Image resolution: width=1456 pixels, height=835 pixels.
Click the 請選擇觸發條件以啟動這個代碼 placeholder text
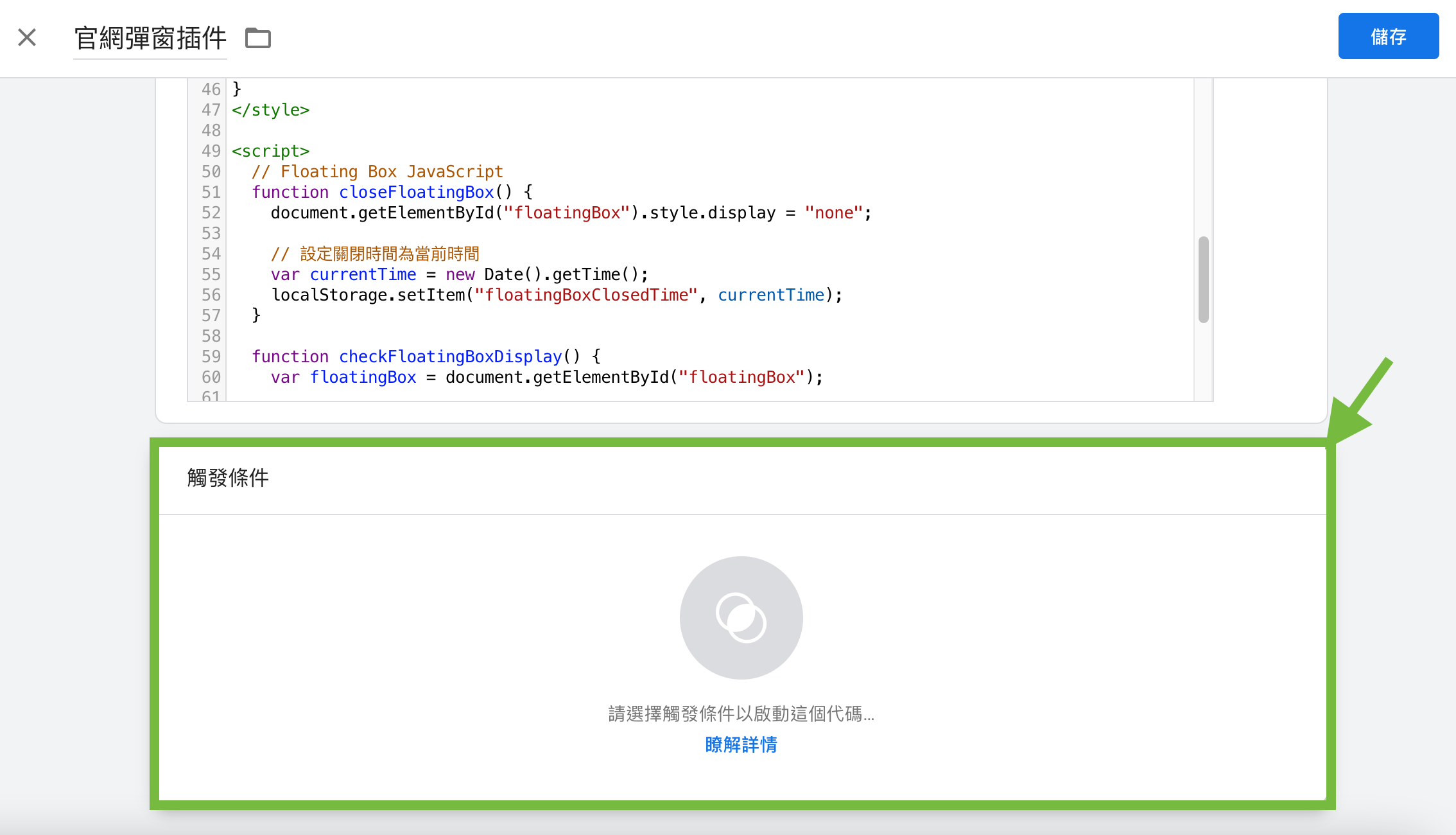point(741,714)
